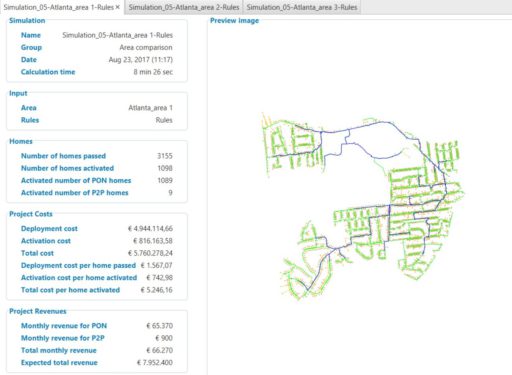Click Number of homes passed label
Viewport: 512px width, 375px height.
[x=63, y=156]
